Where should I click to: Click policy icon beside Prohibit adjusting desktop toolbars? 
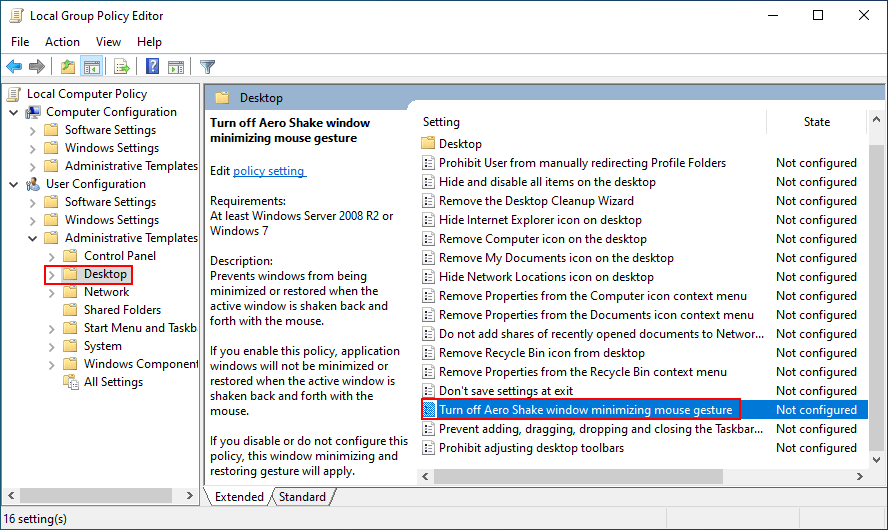coord(429,448)
